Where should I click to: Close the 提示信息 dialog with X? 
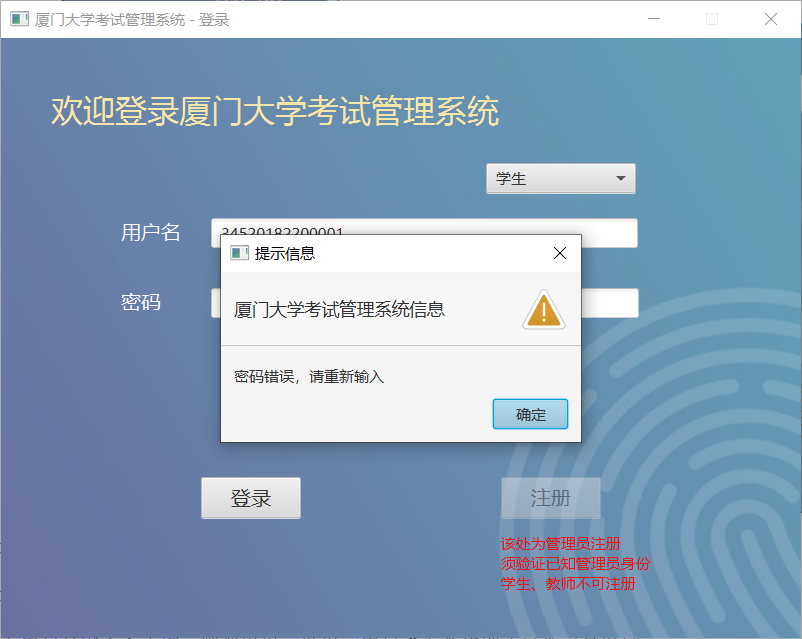click(560, 253)
